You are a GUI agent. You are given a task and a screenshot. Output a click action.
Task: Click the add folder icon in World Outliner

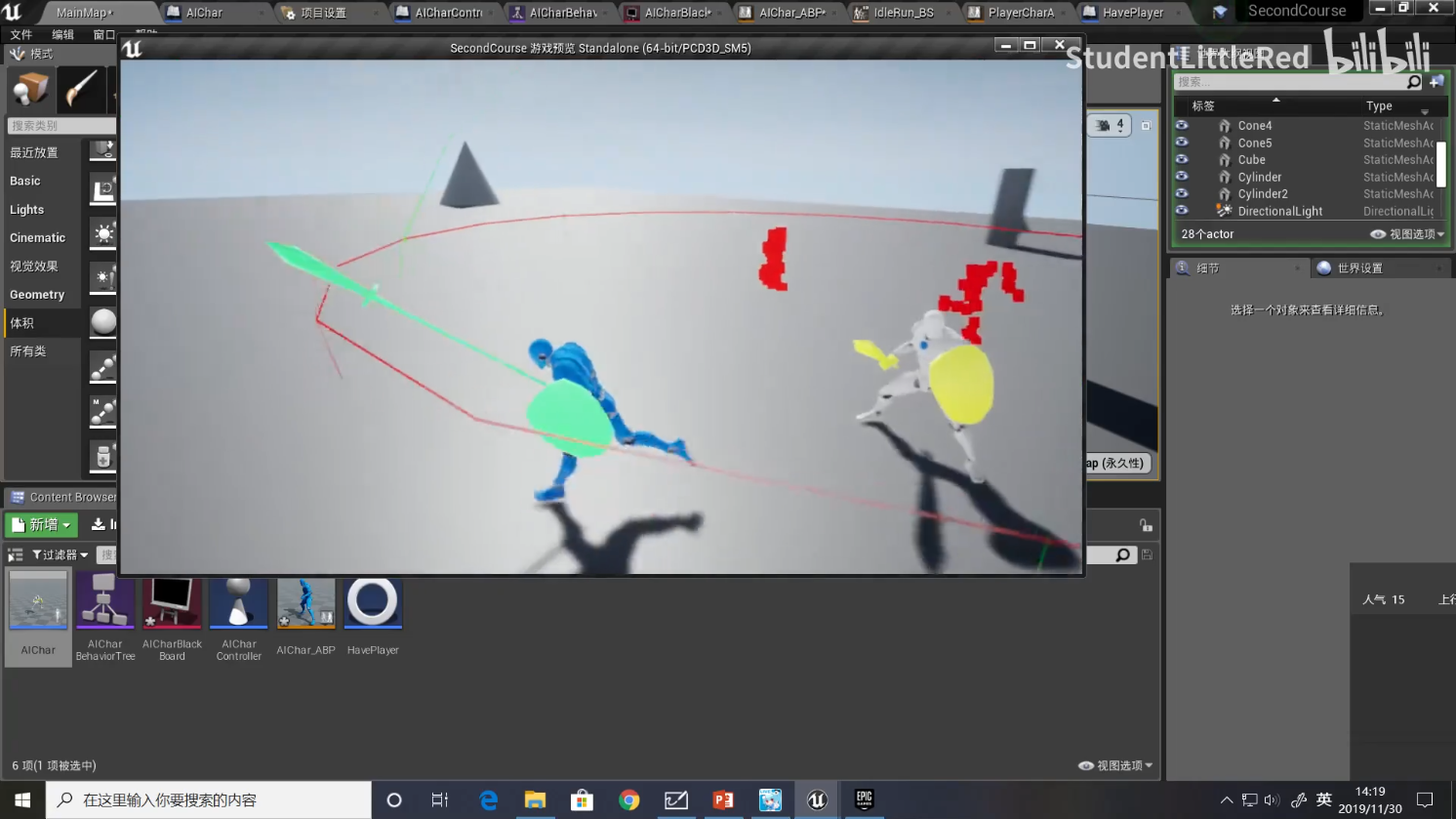click(1436, 82)
